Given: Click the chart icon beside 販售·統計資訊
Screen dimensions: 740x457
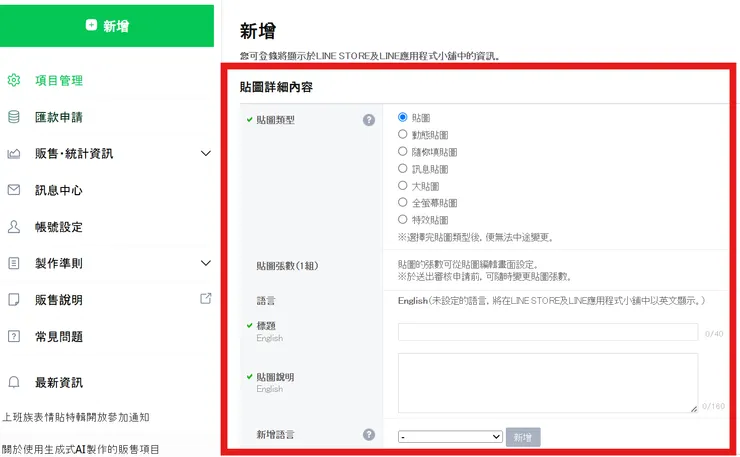Looking at the screenshot, I should point(14,153).
